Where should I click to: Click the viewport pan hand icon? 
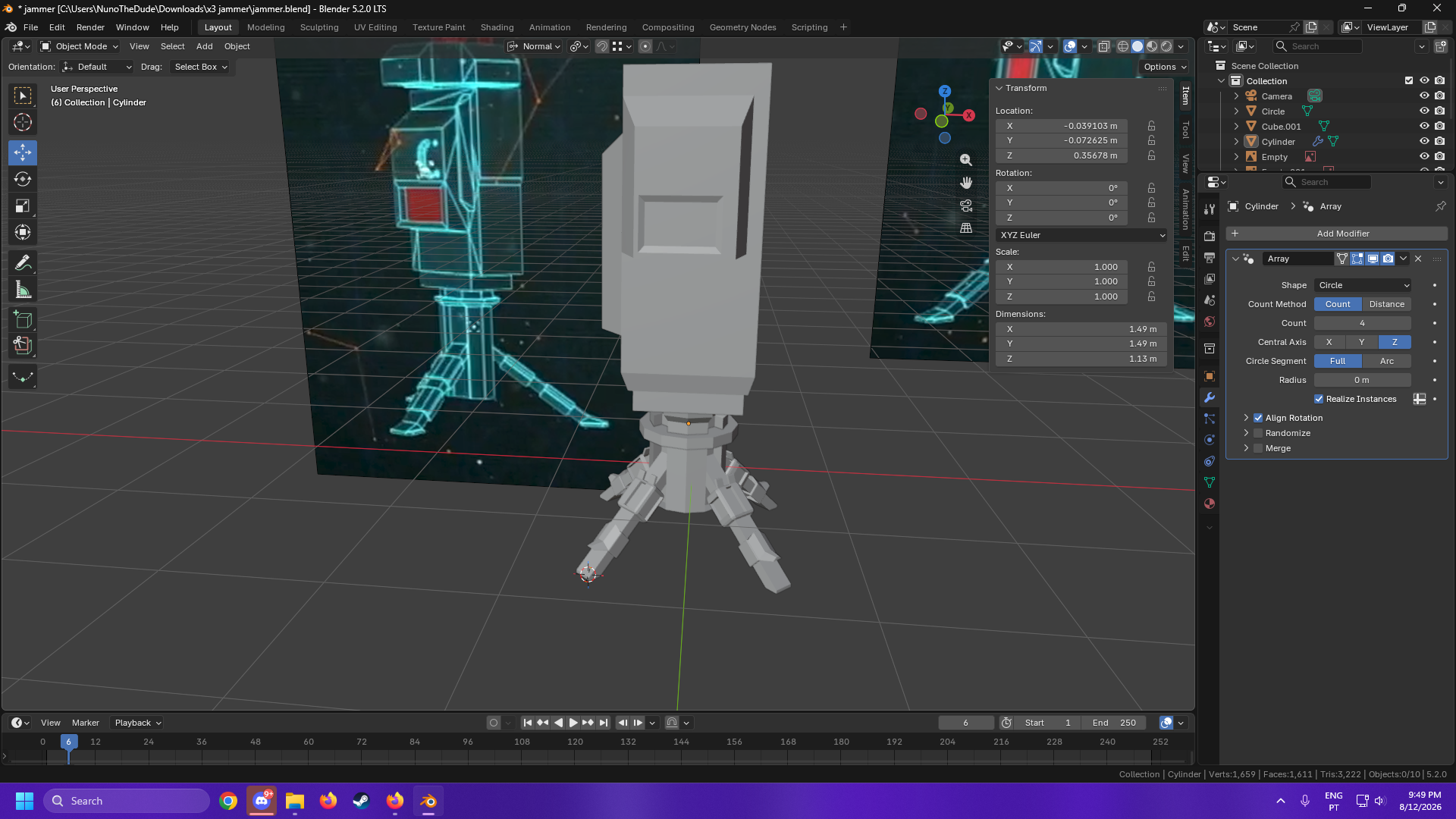(x=965, y=183)
